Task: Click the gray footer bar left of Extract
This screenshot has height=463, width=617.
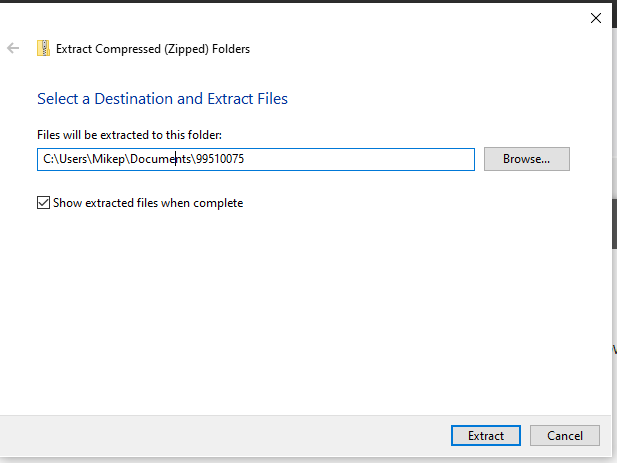Action: click(220, 435)
